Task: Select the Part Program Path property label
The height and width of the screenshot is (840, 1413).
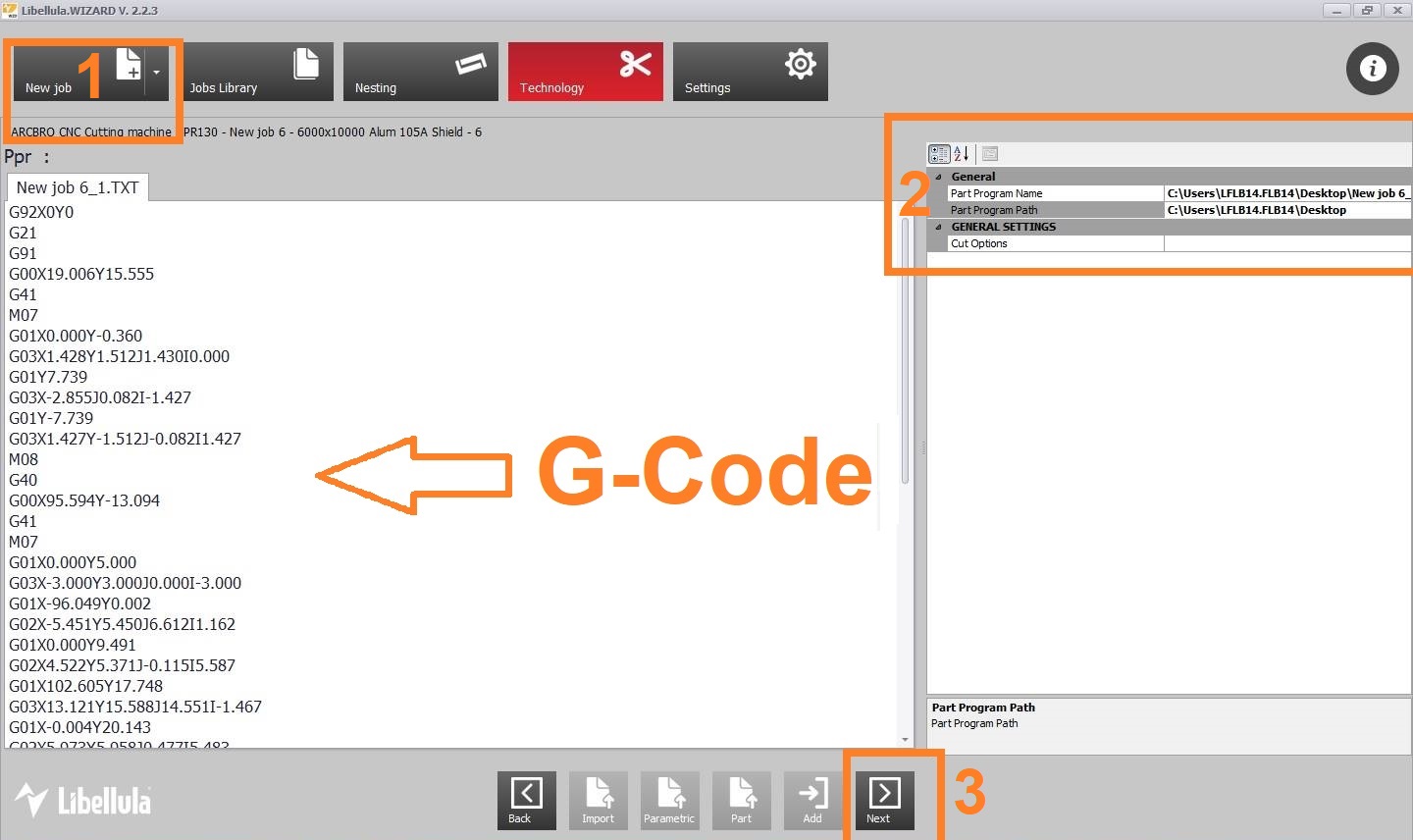Action: click(x=993, y=210)
